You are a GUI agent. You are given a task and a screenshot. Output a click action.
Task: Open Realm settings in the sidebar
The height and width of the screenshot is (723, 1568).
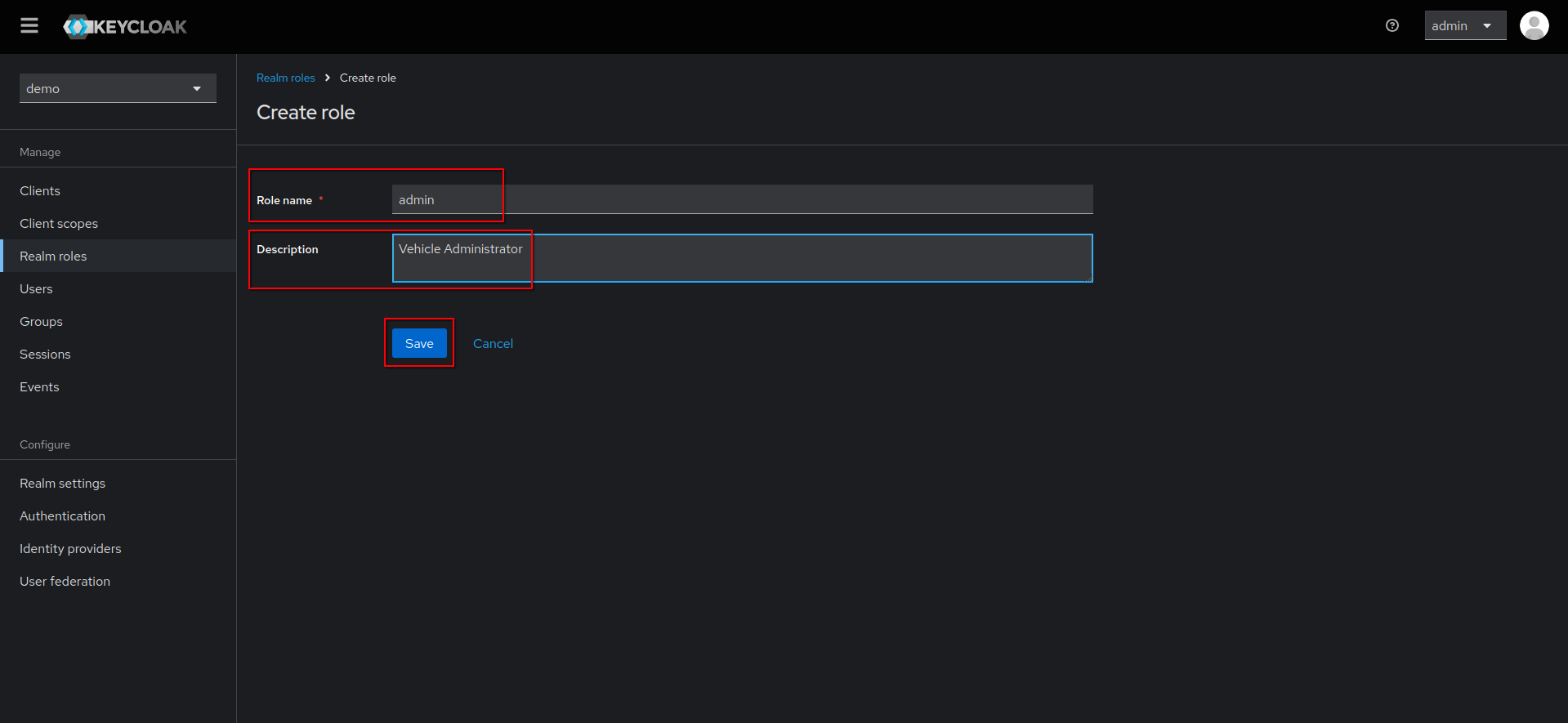coord(118,483)
